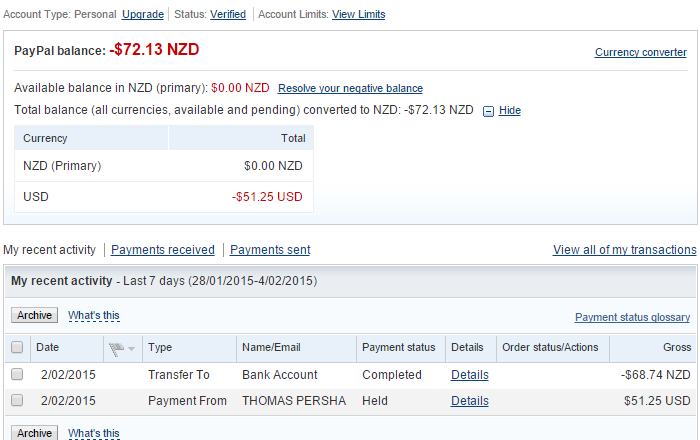Click Transfer To type cell
The width and height of the screenshot is (700, 440).
click(x=179, y=375)
